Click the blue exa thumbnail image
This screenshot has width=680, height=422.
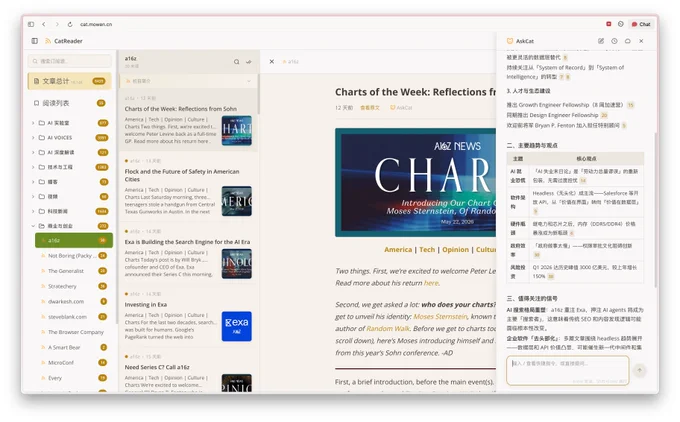(x=236, y=326)
